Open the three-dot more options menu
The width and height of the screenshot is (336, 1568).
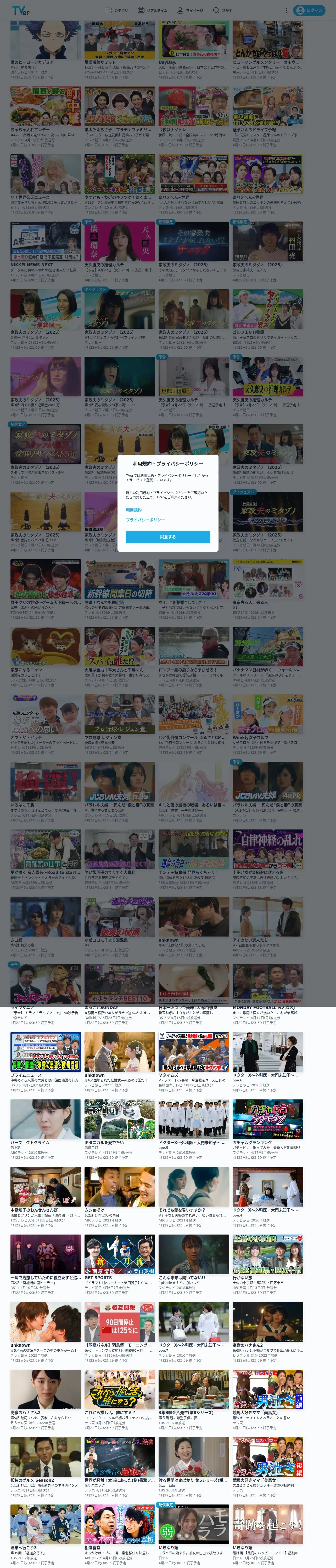[286, 10]
